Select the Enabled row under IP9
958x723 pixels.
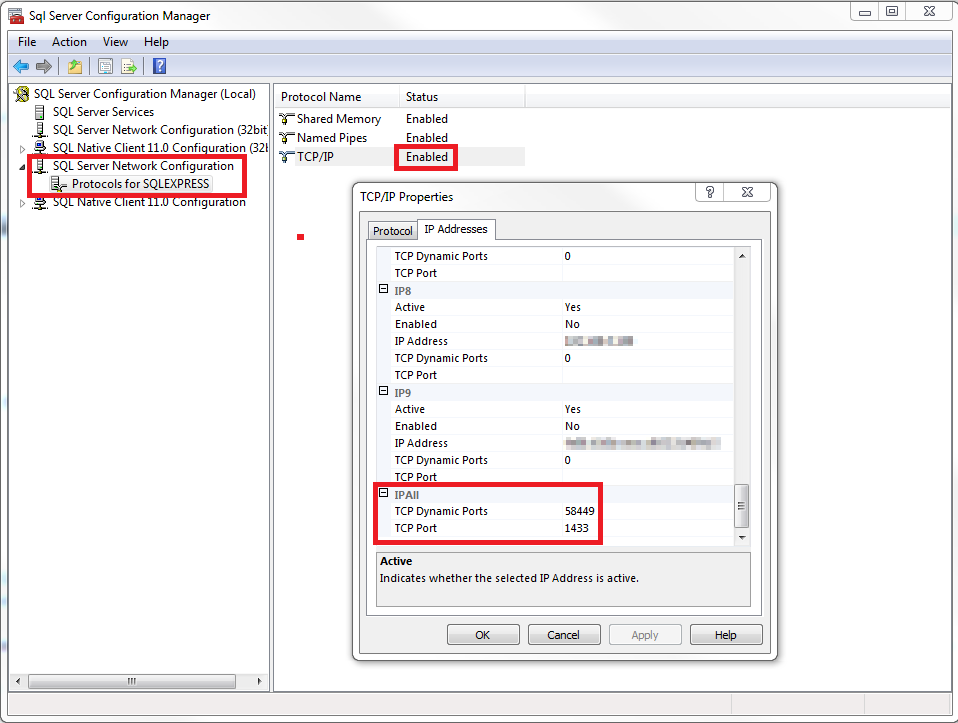click(470, 425)
